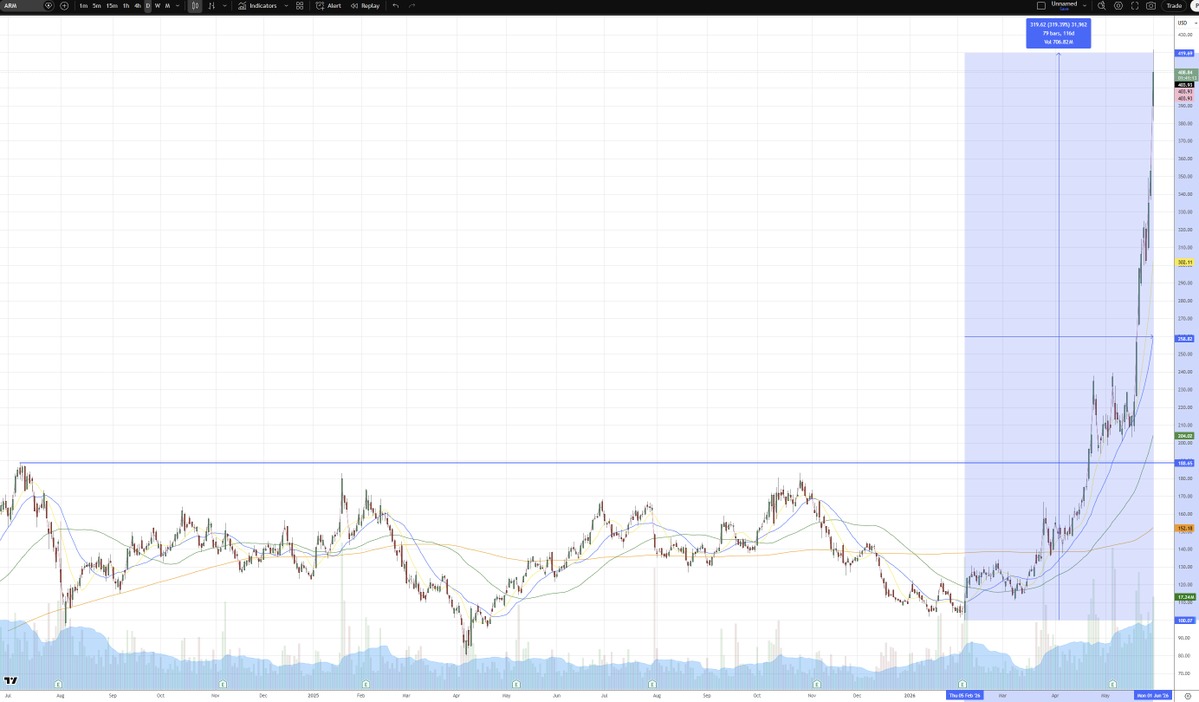Click the Thu 05 Feb '26 date label
This screenshot has height=702, width=1199.
pyautogui.click(x=964, y=696)
